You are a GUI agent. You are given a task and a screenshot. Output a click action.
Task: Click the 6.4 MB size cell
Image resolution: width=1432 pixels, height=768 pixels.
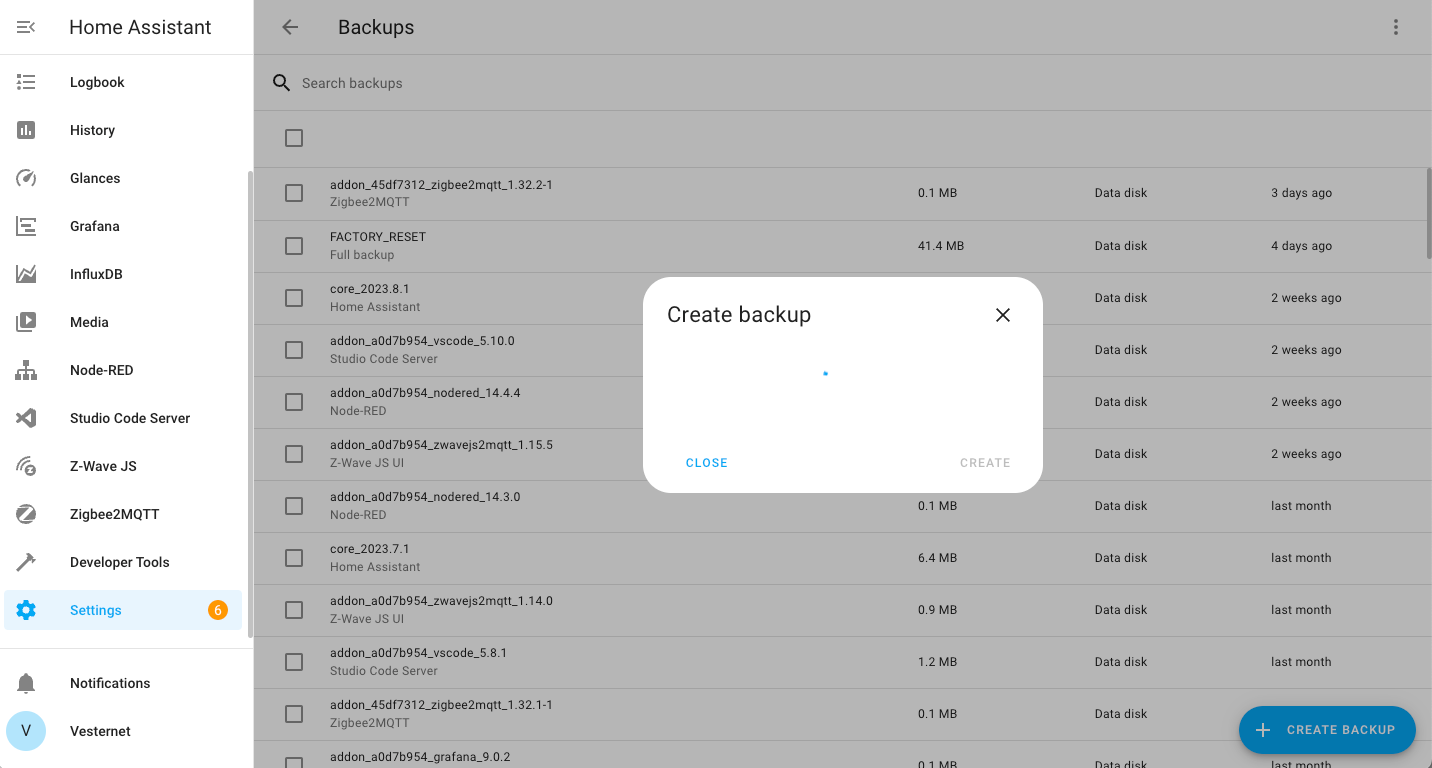coord(937,558)
